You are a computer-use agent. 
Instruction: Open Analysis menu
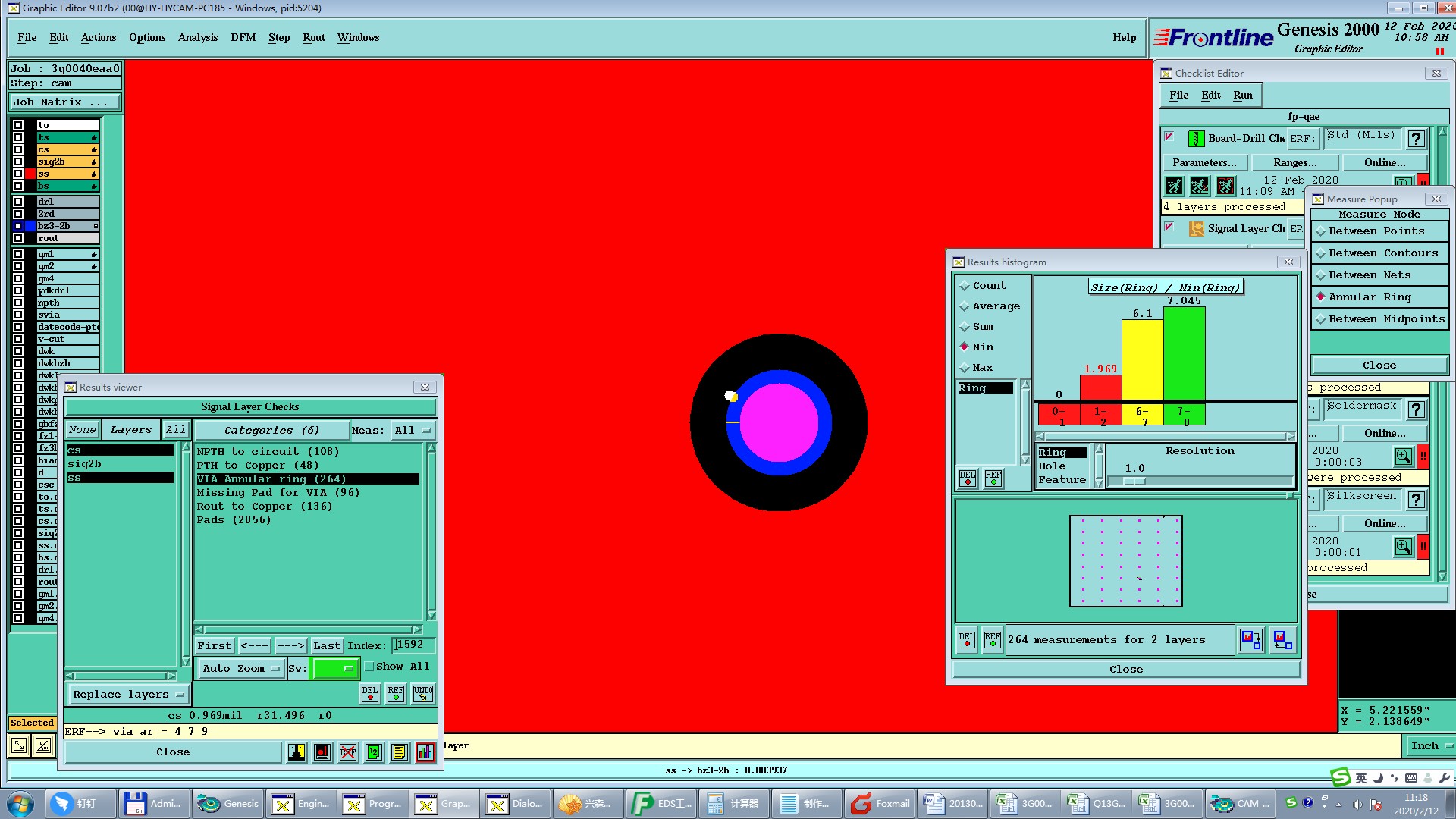198,38
